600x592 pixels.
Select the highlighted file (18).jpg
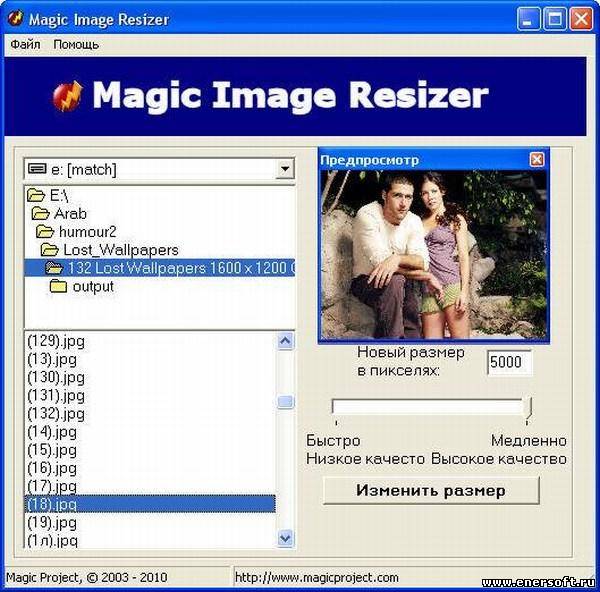coord(150,504)
